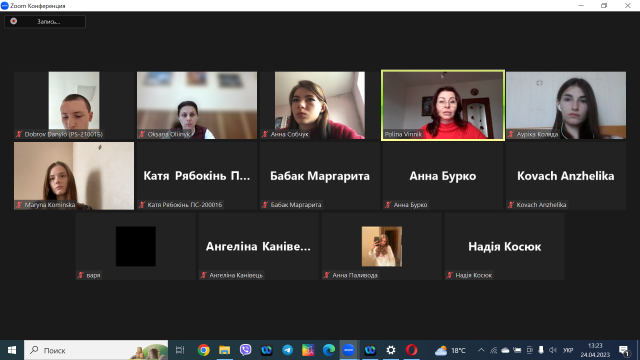Image resolution: width=640 pixels, height=360 pixels.
Task: Select the Ангеліна Канівець participant tile
Action: point(258,247)
